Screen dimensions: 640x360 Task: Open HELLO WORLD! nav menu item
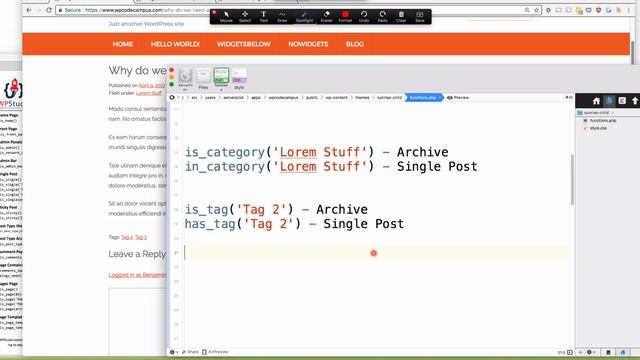(175, 44)
